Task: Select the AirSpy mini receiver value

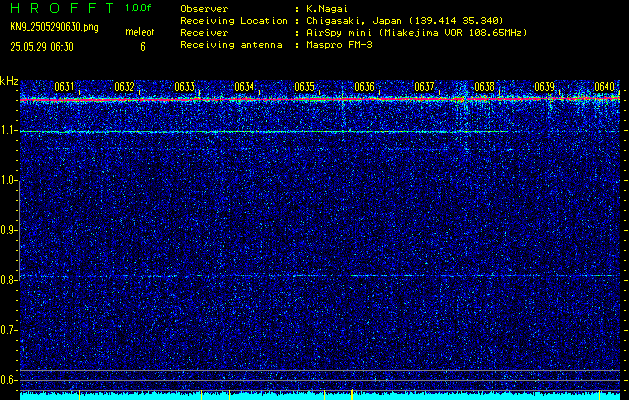Action: pos(416,33)
